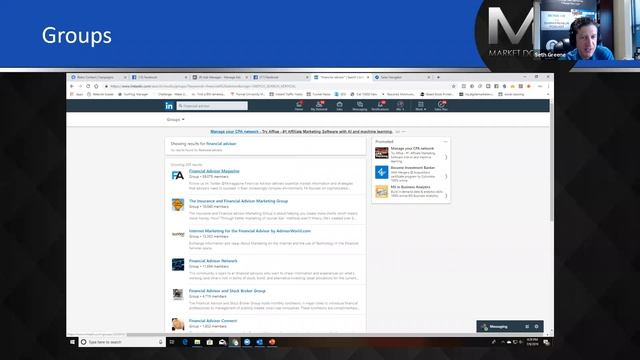Open Outlook from the taskbar
This screenshot has width=640, height=360.
click(260, 342)
